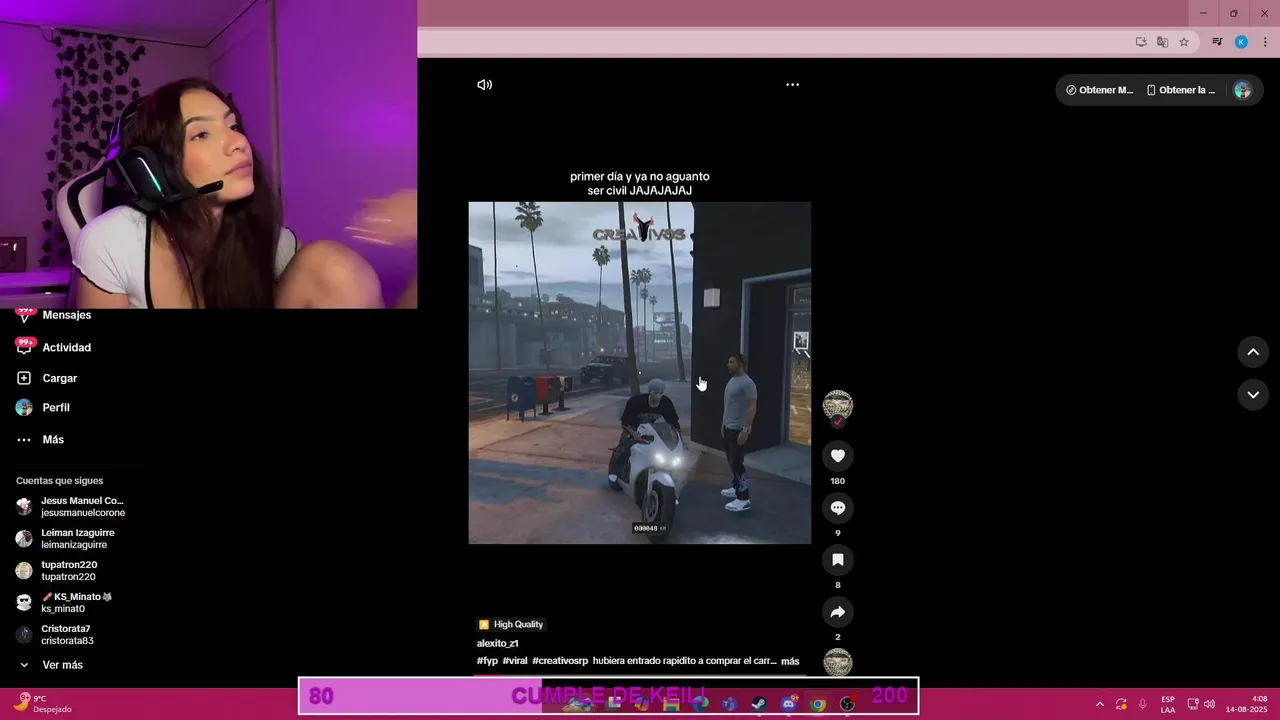Open Chrome three-dot menu
Viewport: 1280px width, 720px height.
coord(1265,42)
